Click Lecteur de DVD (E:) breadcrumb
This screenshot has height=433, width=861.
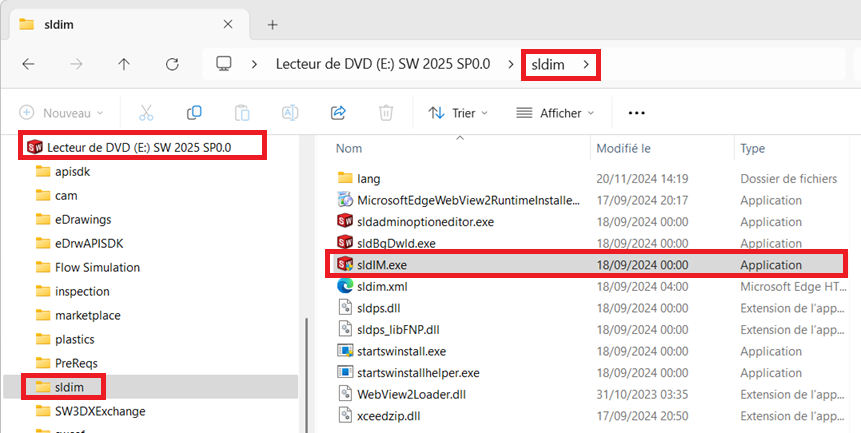[x=383, y=65]
